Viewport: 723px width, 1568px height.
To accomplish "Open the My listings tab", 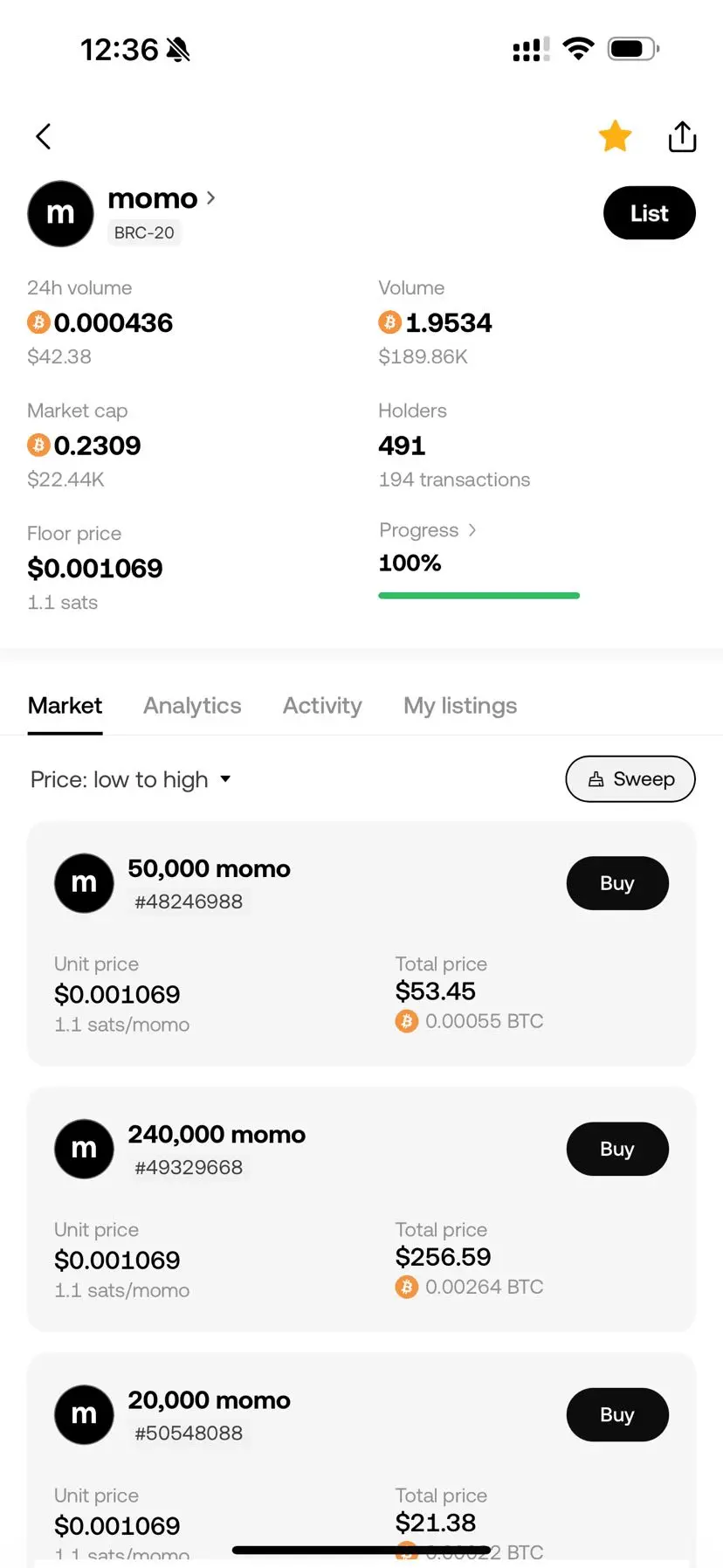I will click(x=460, y=706).
